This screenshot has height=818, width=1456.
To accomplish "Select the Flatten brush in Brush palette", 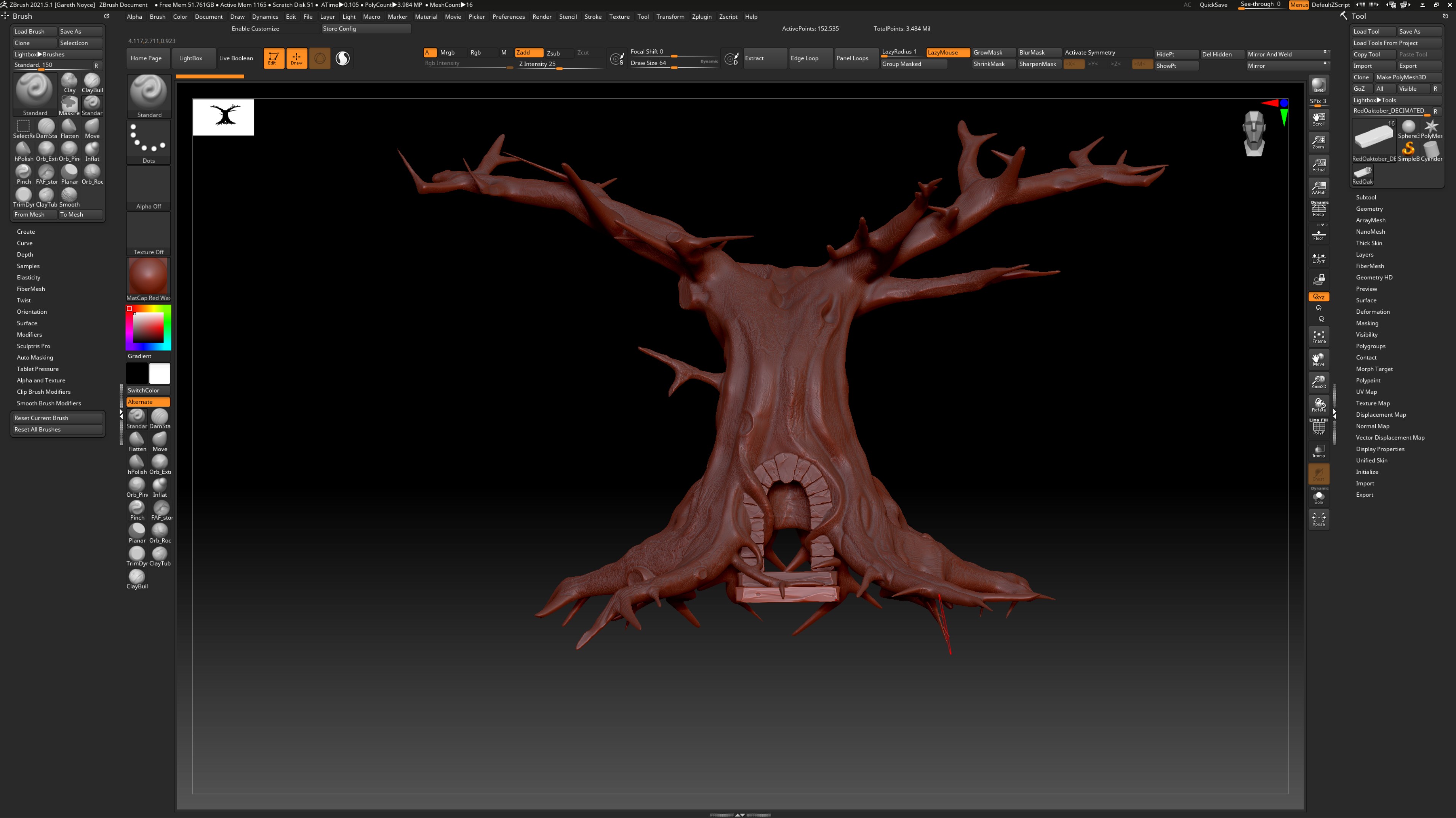I will [69, 128].
